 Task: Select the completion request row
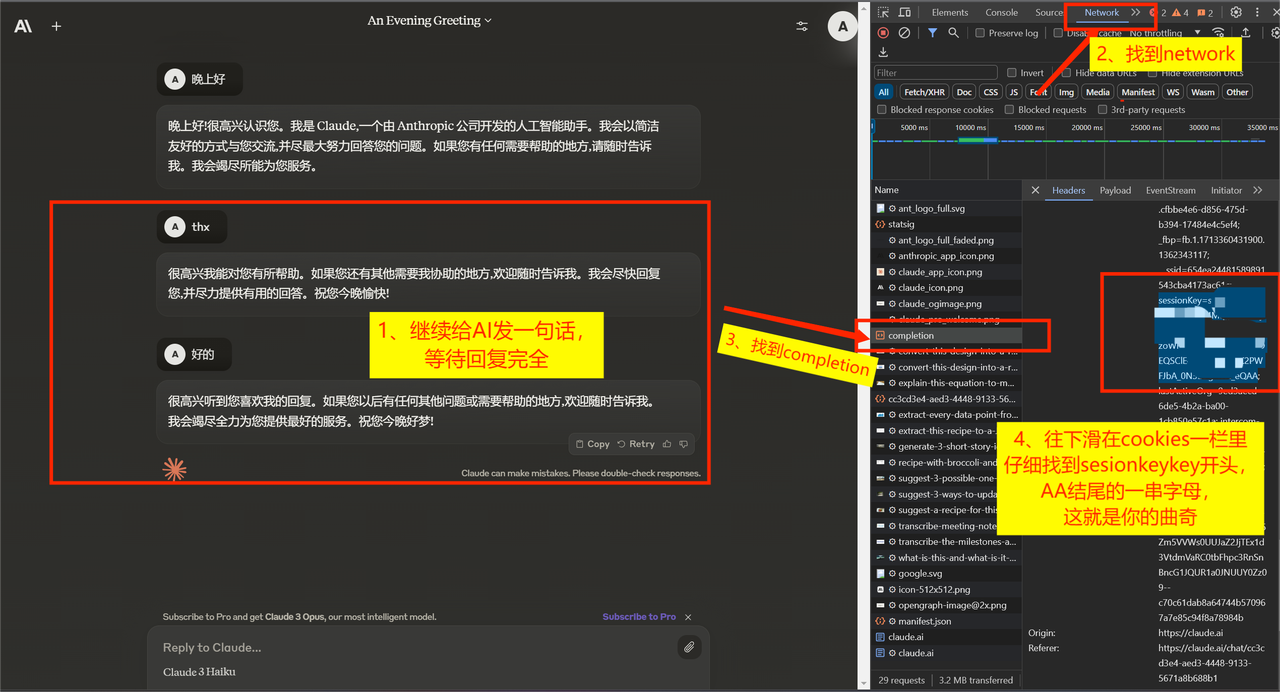[947, 336]
